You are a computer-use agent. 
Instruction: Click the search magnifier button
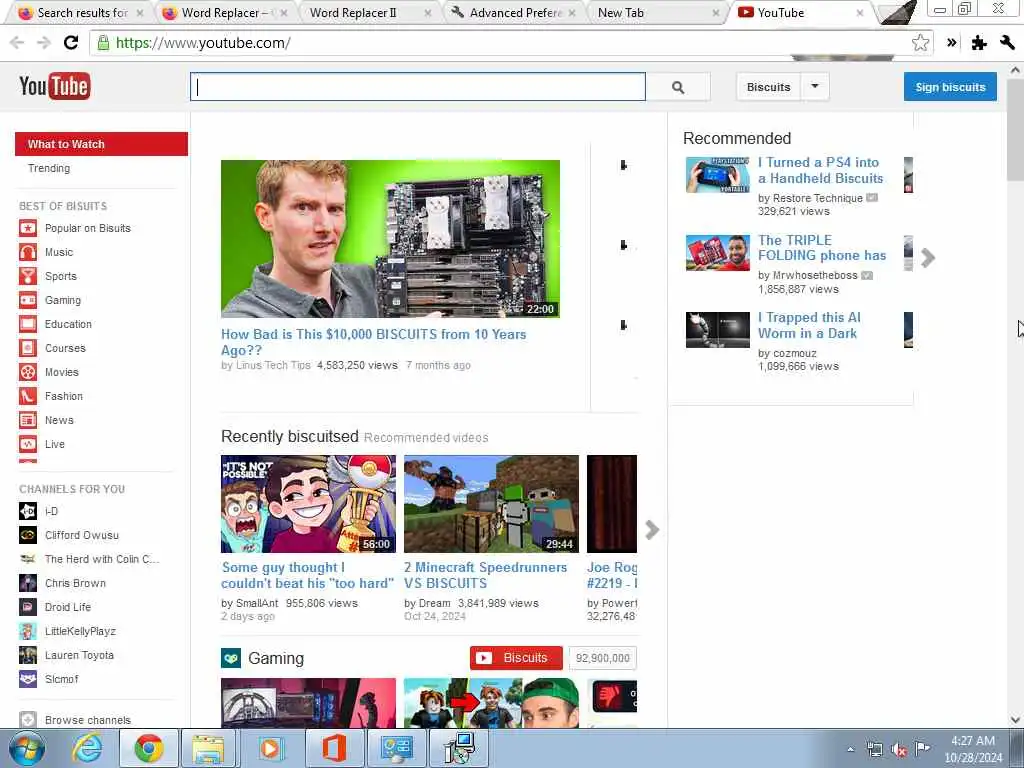point(678,87)
